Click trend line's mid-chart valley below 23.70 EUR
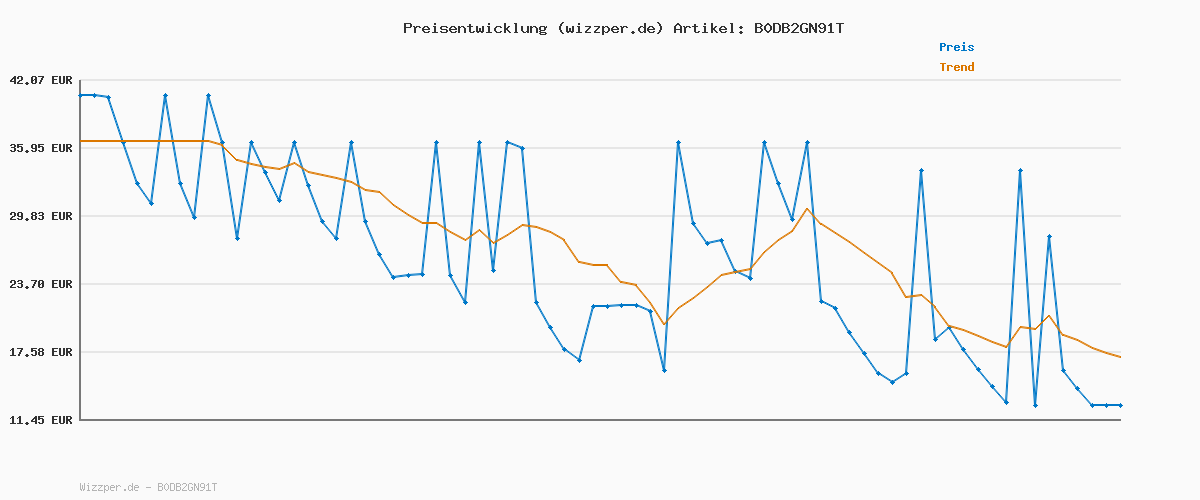This screenshot has width=1200, height=500. 664,324
